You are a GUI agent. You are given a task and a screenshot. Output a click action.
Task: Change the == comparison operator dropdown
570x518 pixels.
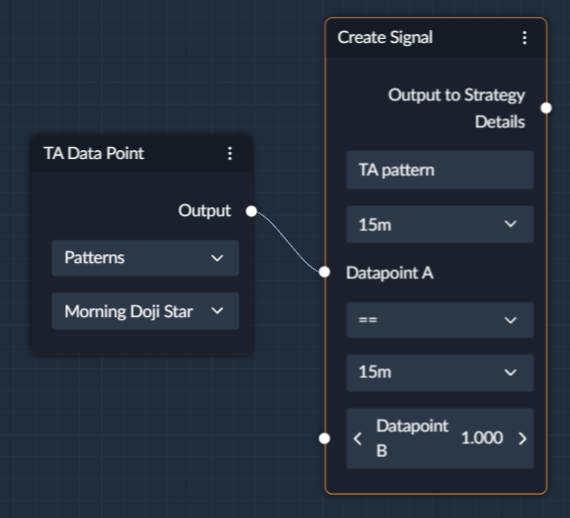pos(440,320)
